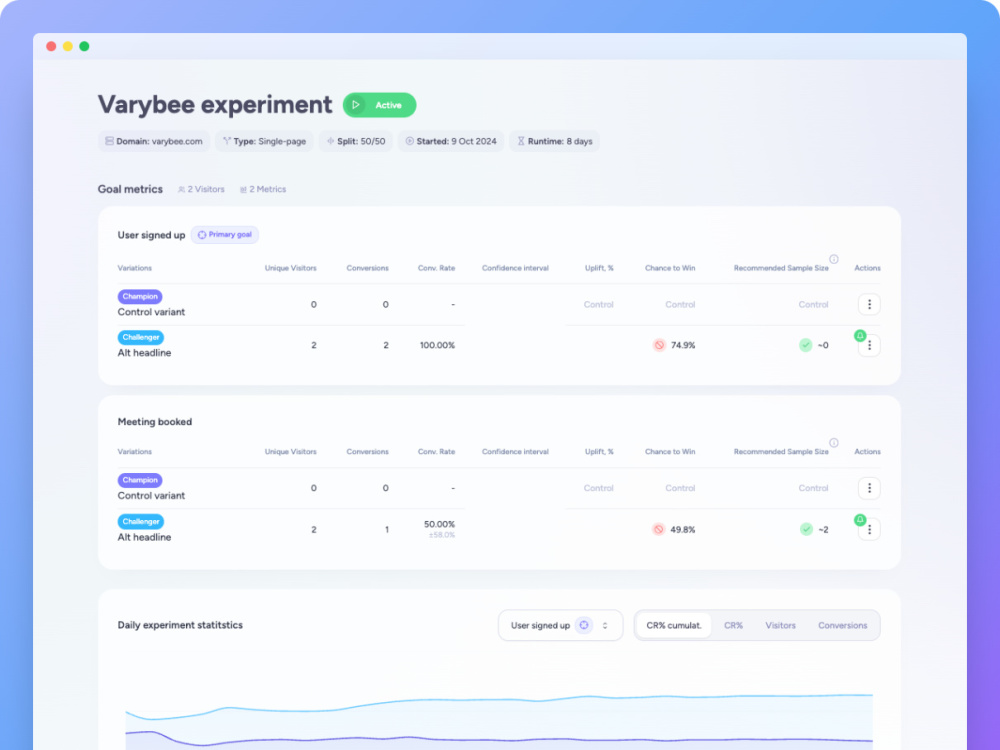Viewport: 1000px width, 750px height.
Task: Click the Varybee experiment page title
Action: click(x=215, y=105)
